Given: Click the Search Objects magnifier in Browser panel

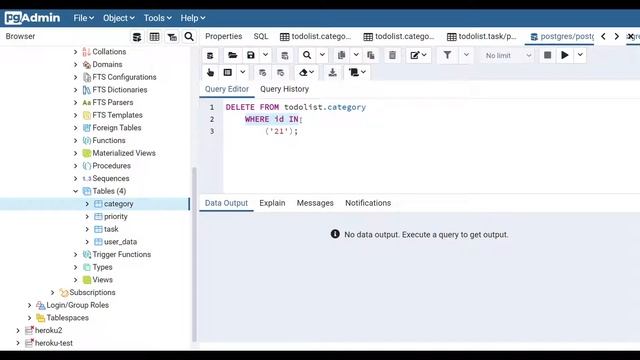Looking at the screenshot, I should [x=189, y=37].
